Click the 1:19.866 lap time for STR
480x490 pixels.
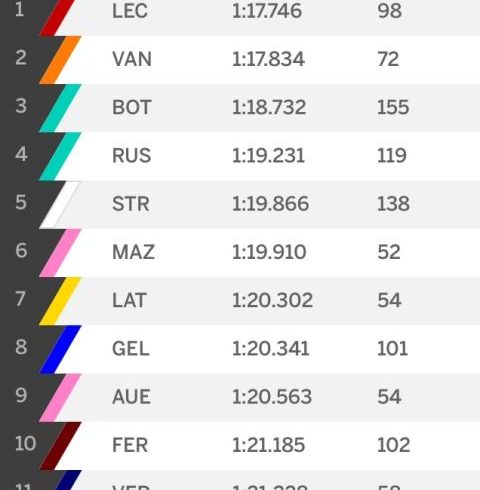pyautogui.click(x=270, y=204)
